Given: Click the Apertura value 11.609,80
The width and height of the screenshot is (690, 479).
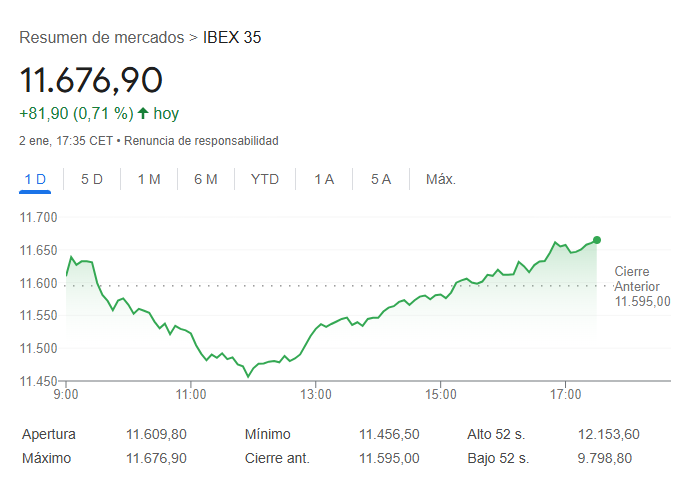Looking at the screenshot, I should tap(156, 435).
